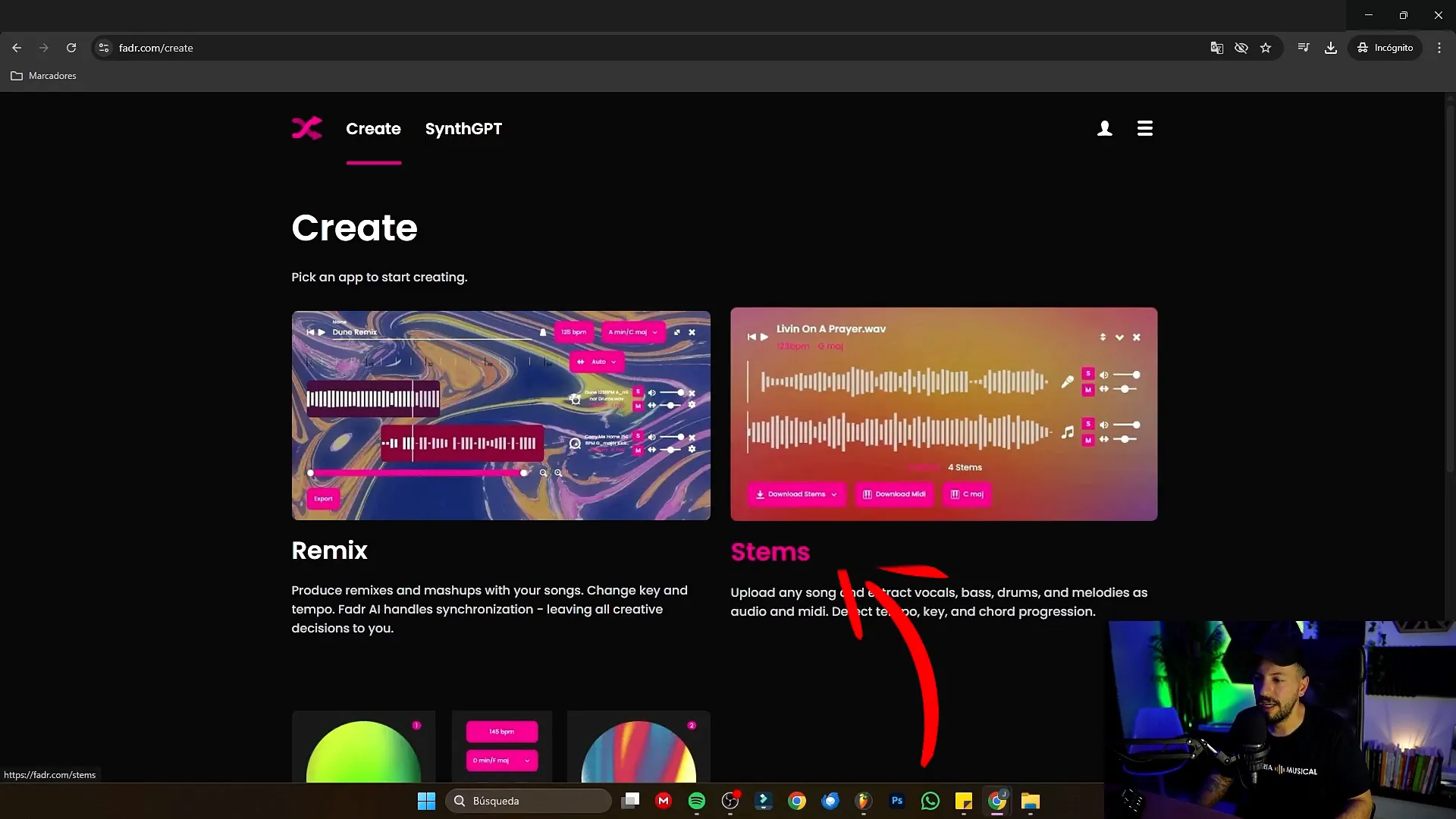
Task: Open Sticky Notes from the taskbar
Action: (x=964, y=801)
